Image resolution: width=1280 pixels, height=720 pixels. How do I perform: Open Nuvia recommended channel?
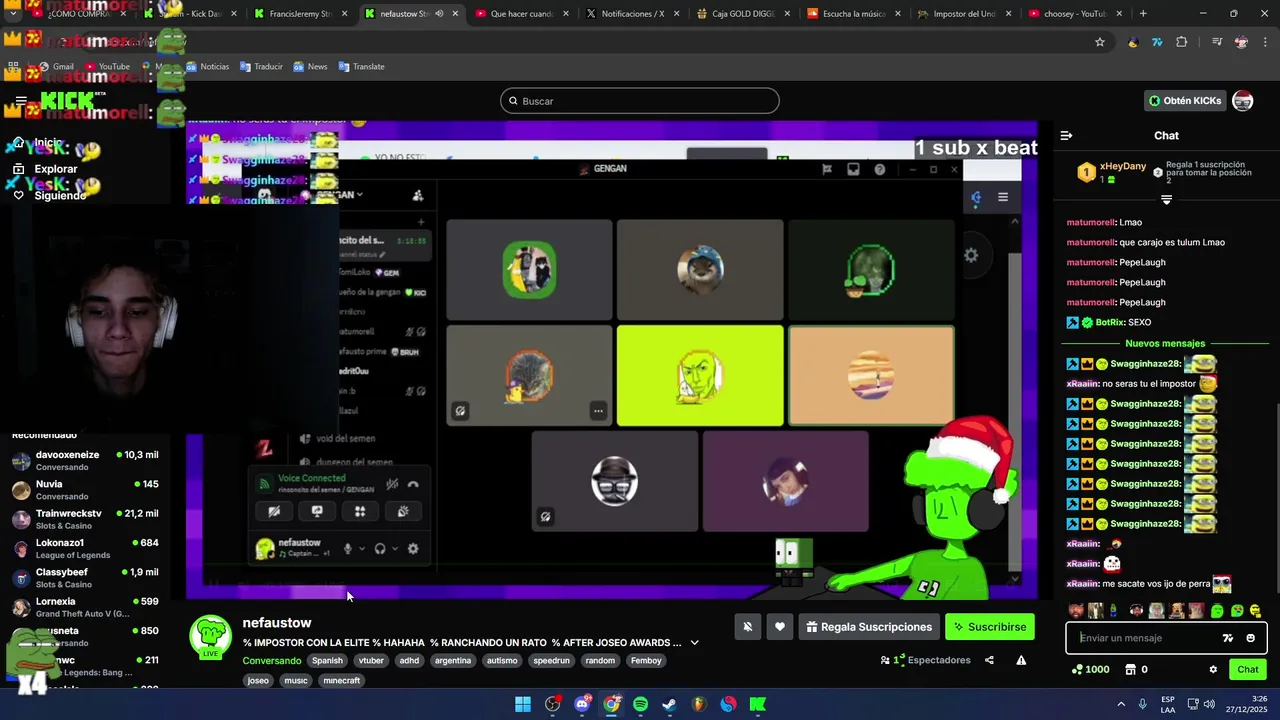(85, 490)
